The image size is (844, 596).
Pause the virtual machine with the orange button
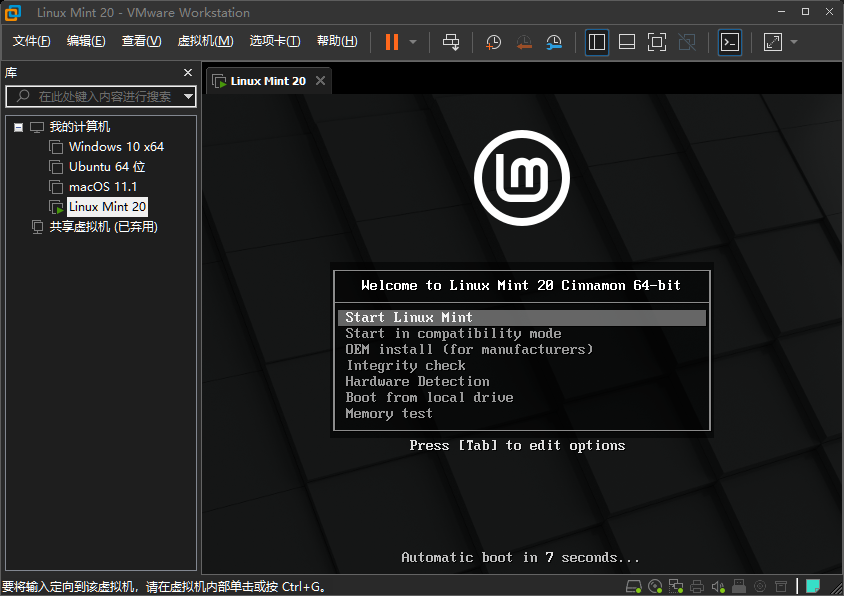392,42
